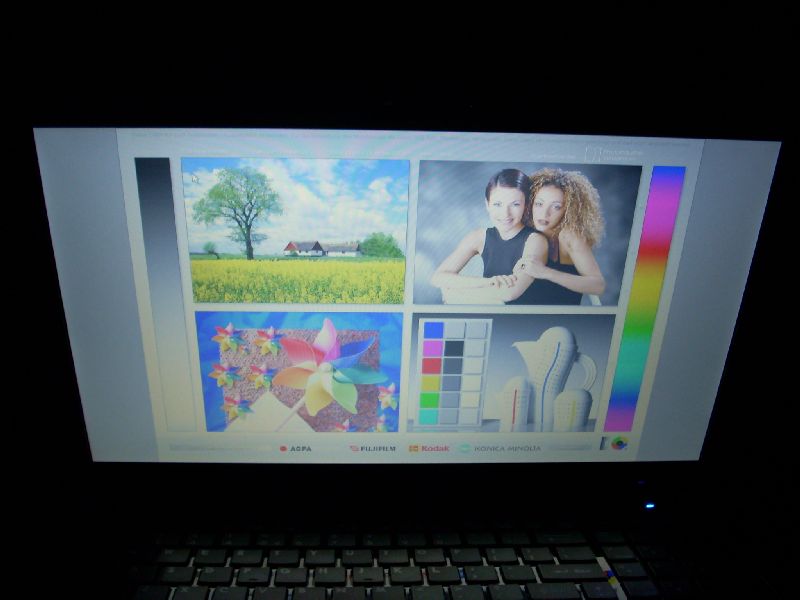Image resolution: width=800 pixels, height=600 pixels.
Task: Click the color wheel icon at bottom right
Action: coord(619,443)
